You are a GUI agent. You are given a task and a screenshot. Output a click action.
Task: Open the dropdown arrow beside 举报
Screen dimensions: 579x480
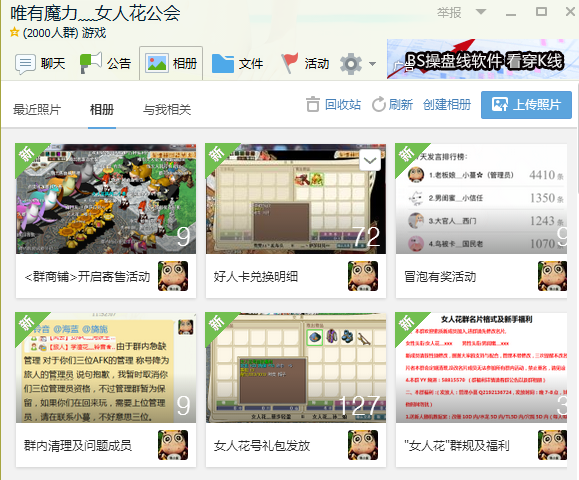481,12
